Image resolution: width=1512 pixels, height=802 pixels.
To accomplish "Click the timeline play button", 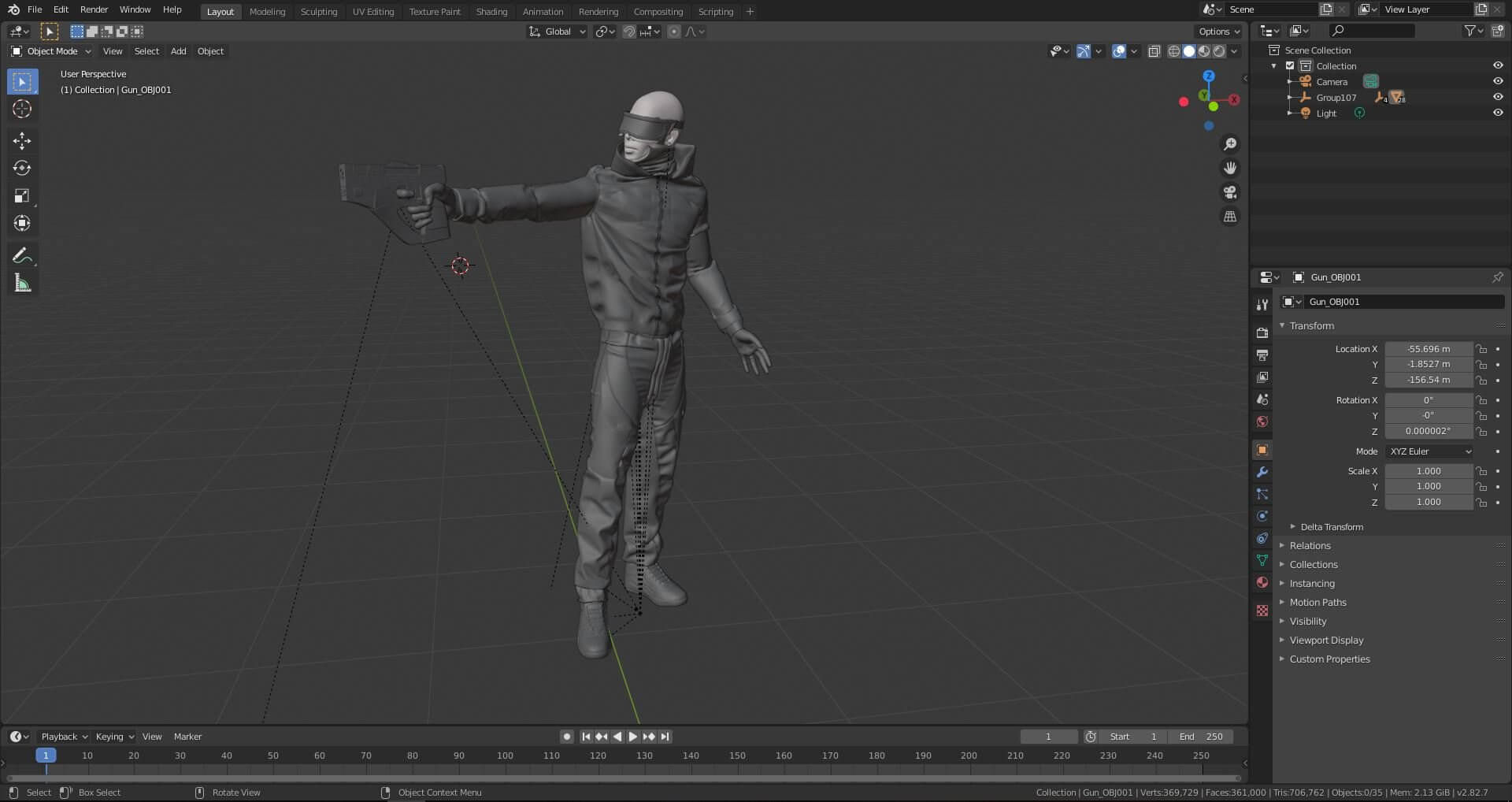I will [x=633, y=737].
